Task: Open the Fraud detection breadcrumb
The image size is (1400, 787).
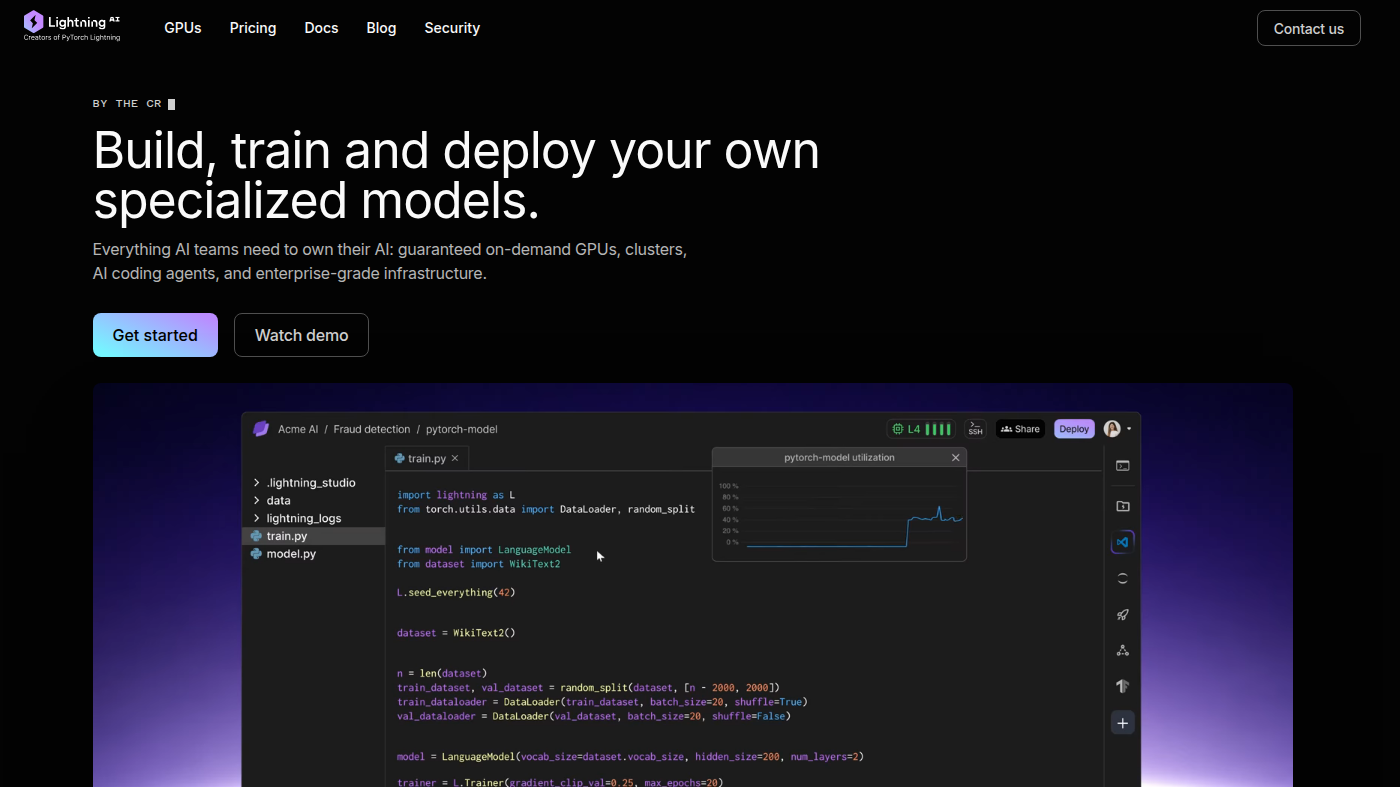Action: [372, 429]
